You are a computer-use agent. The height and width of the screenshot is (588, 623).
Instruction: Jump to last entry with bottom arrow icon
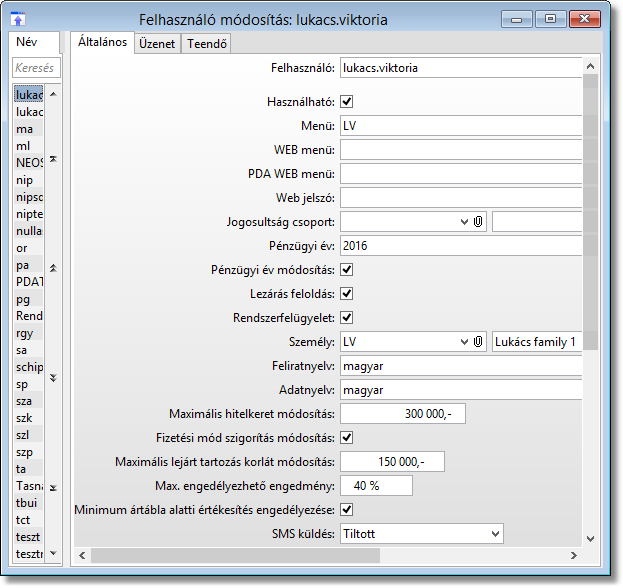[53, 488]
